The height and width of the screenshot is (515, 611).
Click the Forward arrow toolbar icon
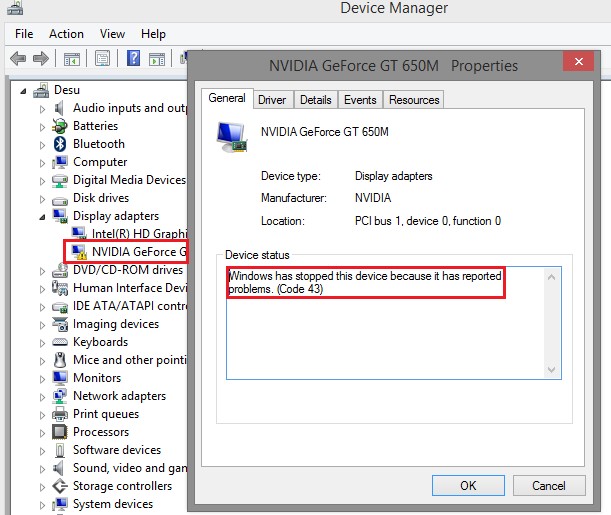coord(42,59)
